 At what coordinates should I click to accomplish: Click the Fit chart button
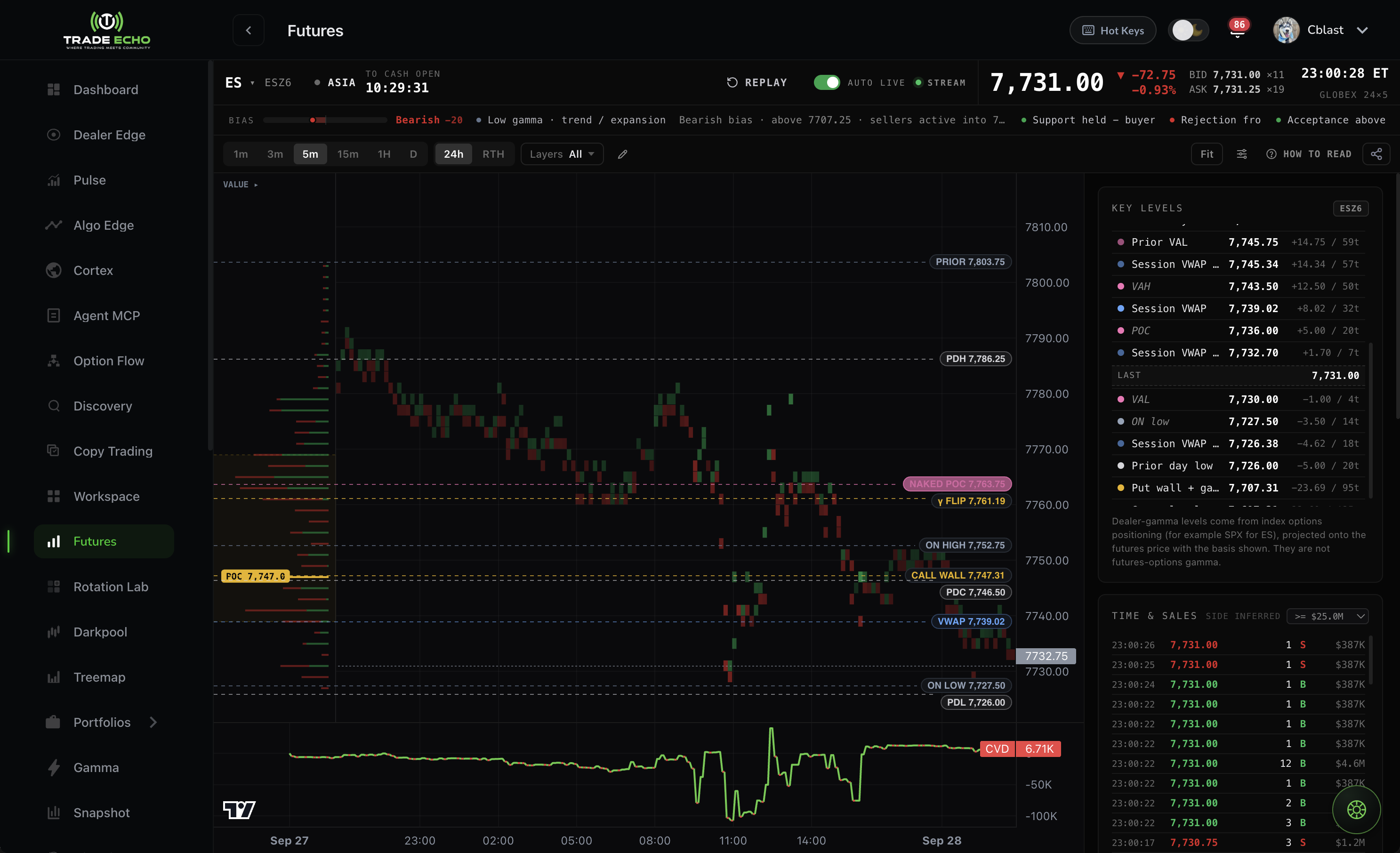click(x=1207, y=154)
